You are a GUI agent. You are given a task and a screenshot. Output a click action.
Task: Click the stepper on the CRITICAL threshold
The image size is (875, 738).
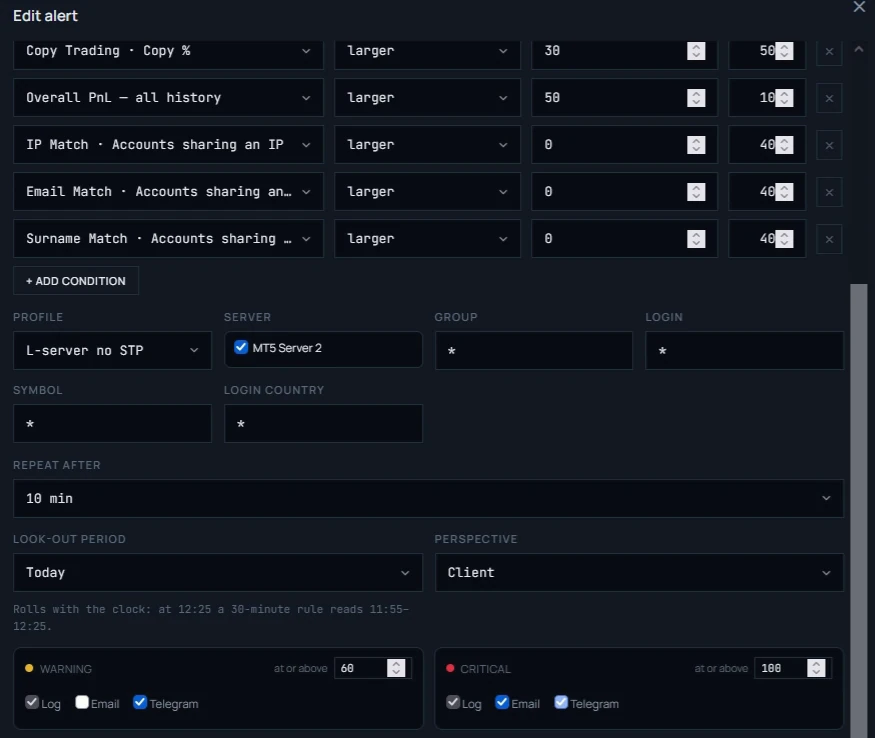click(816, 668)
